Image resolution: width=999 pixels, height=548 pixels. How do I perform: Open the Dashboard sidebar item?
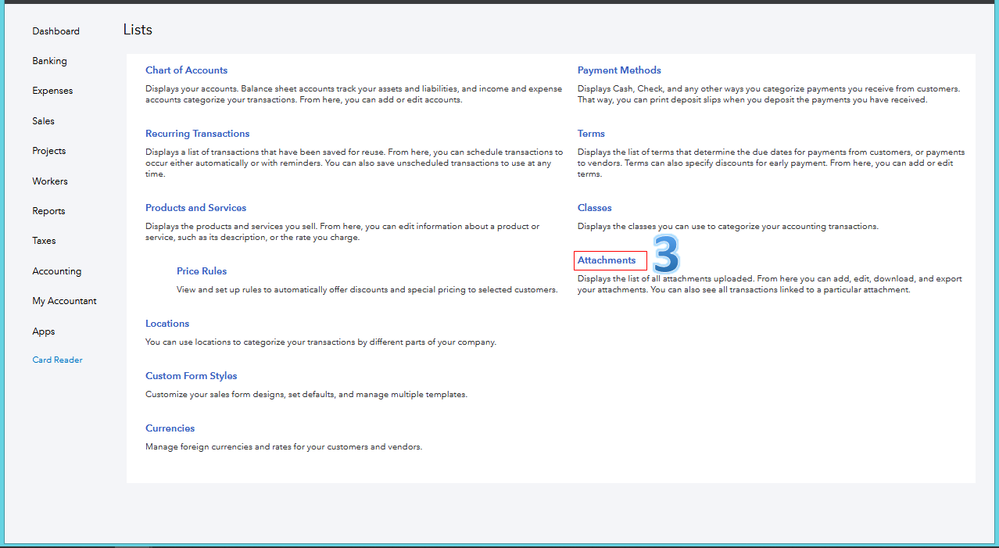[x=56, y=31]
